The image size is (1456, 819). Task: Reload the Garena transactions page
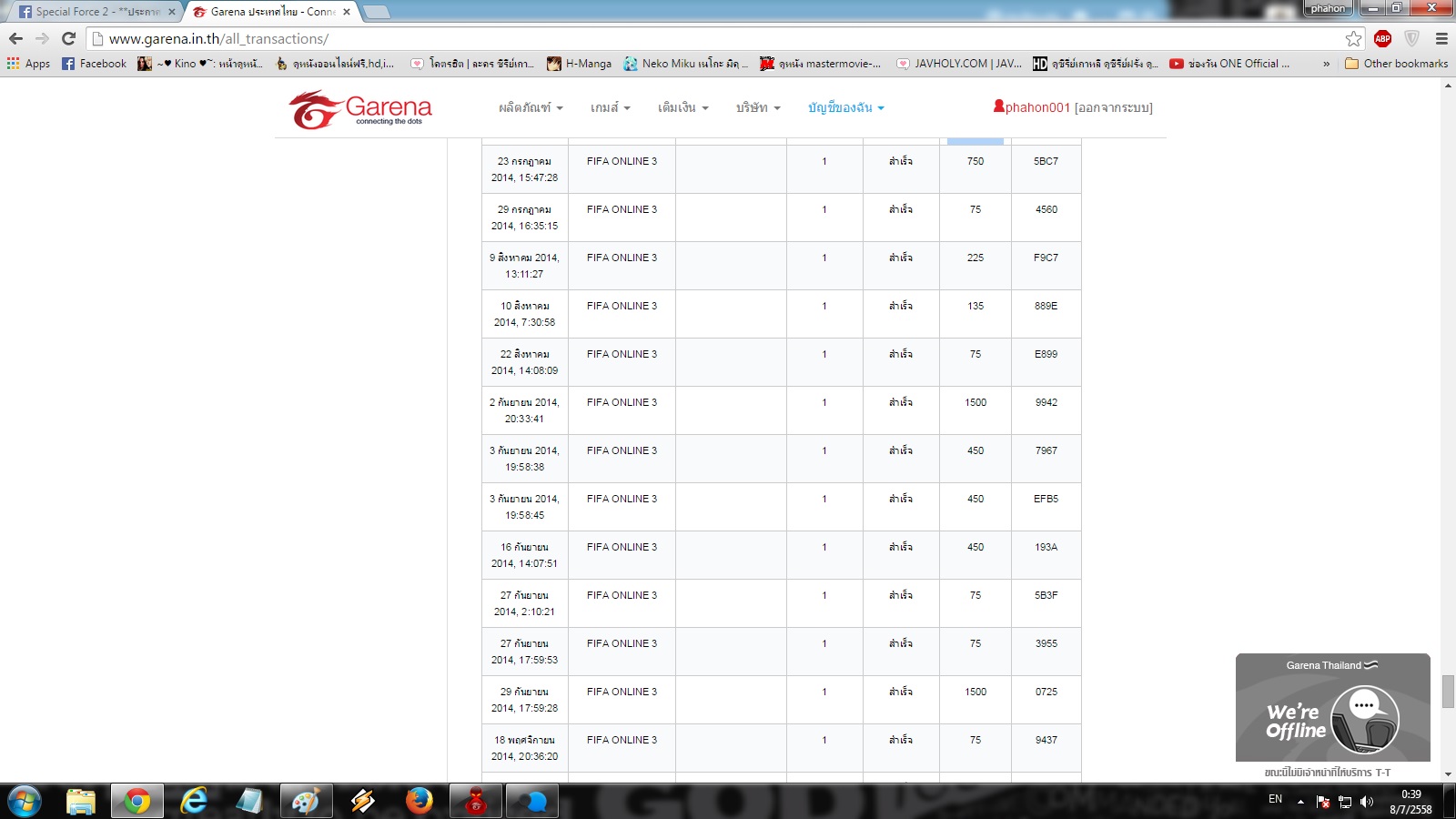pyautogui.click(x=68, y=38)
